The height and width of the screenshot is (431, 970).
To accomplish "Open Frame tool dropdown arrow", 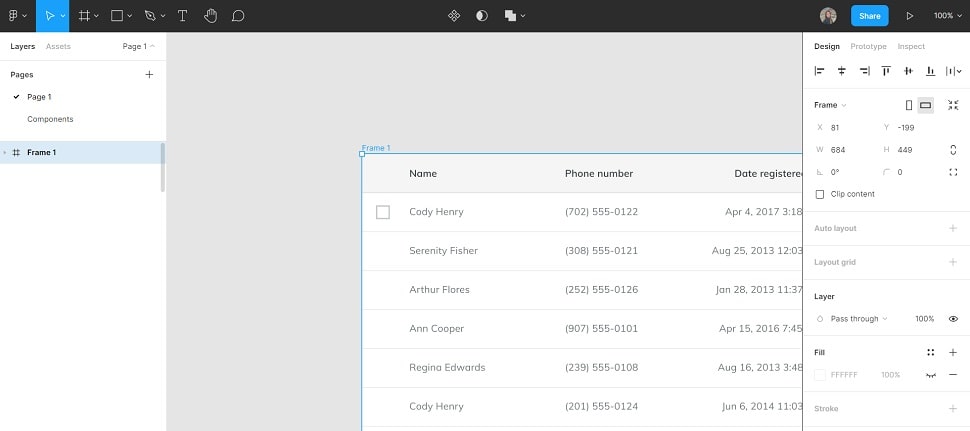I will (x=97, y=17).
